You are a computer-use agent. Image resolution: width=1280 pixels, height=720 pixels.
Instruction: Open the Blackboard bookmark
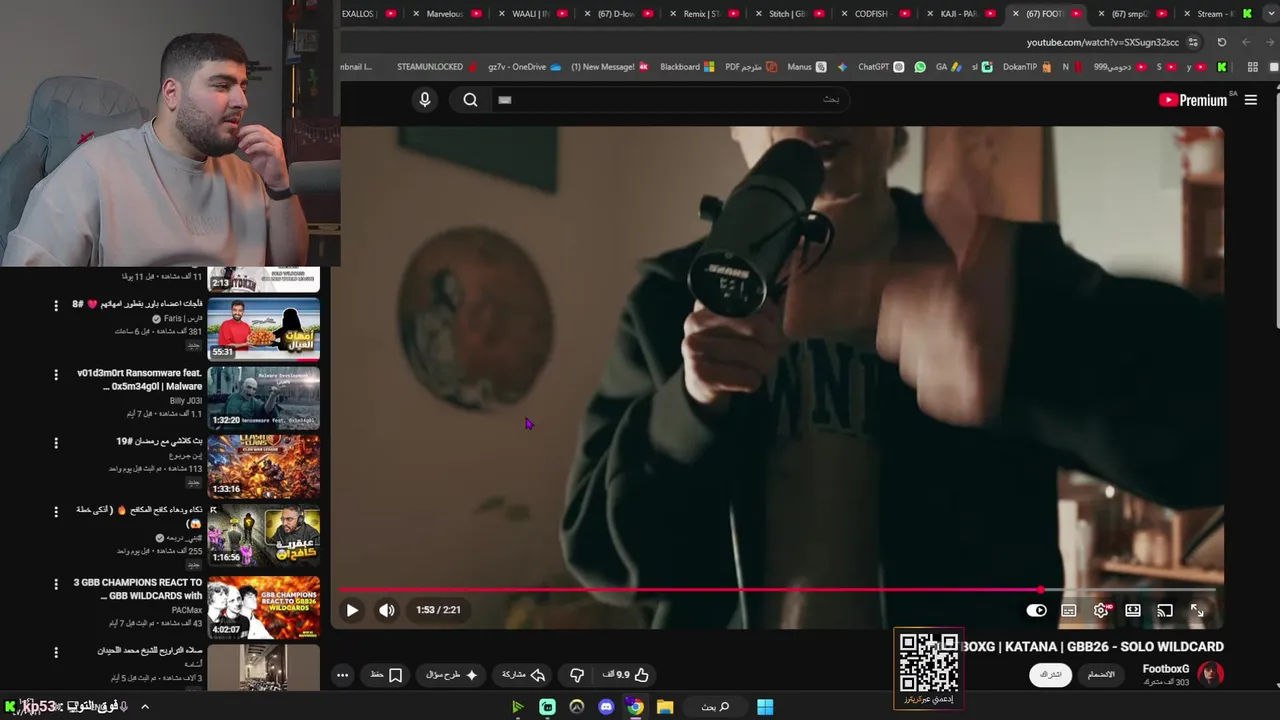pyautogui.click(x=687, y=67)
